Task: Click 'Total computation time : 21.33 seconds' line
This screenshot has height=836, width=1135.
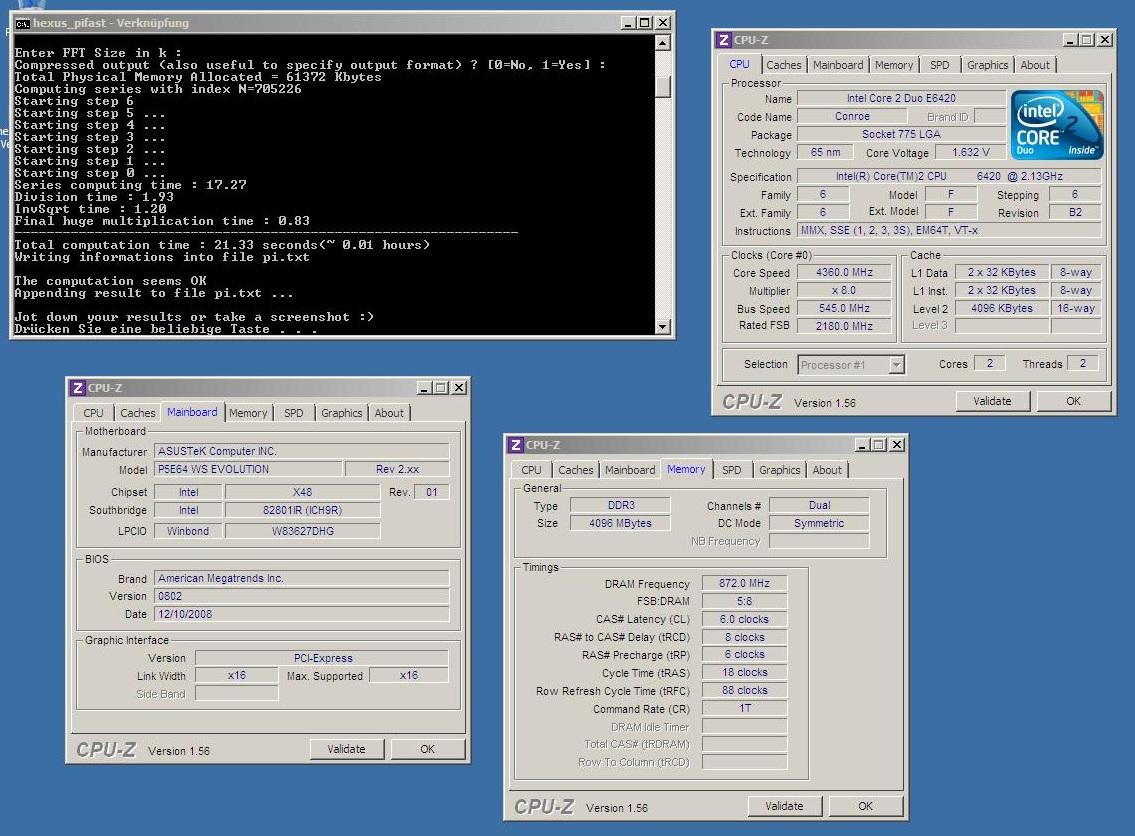Action: 222,245
